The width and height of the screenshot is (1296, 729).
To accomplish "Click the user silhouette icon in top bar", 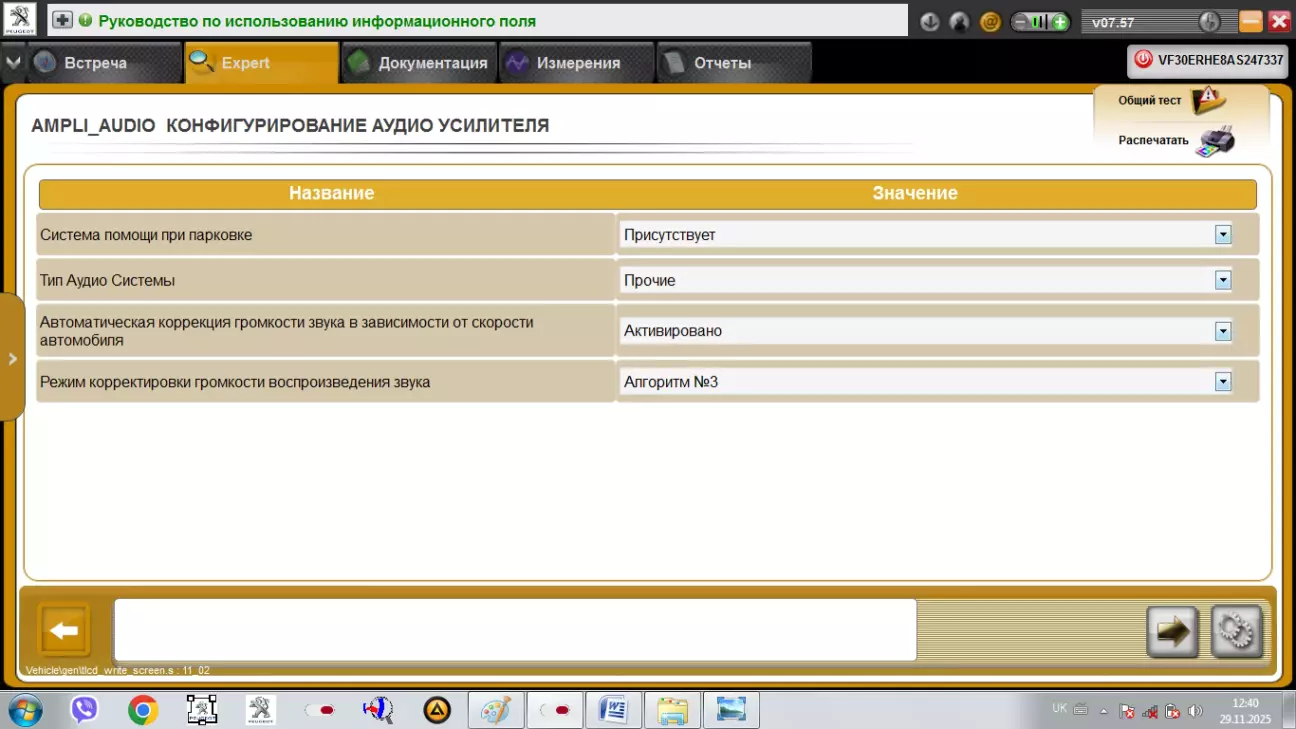I will click(960, 22).
